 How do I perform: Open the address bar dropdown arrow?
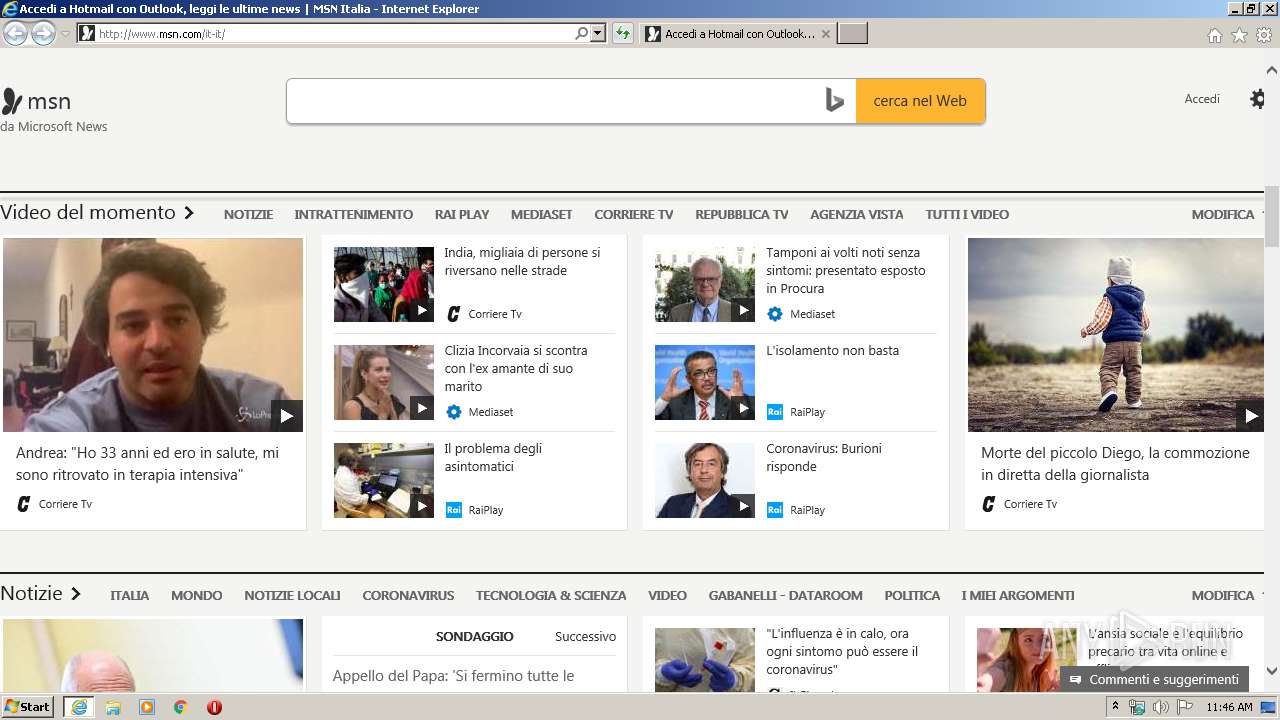pyautogui.click(x=598, y=34)
